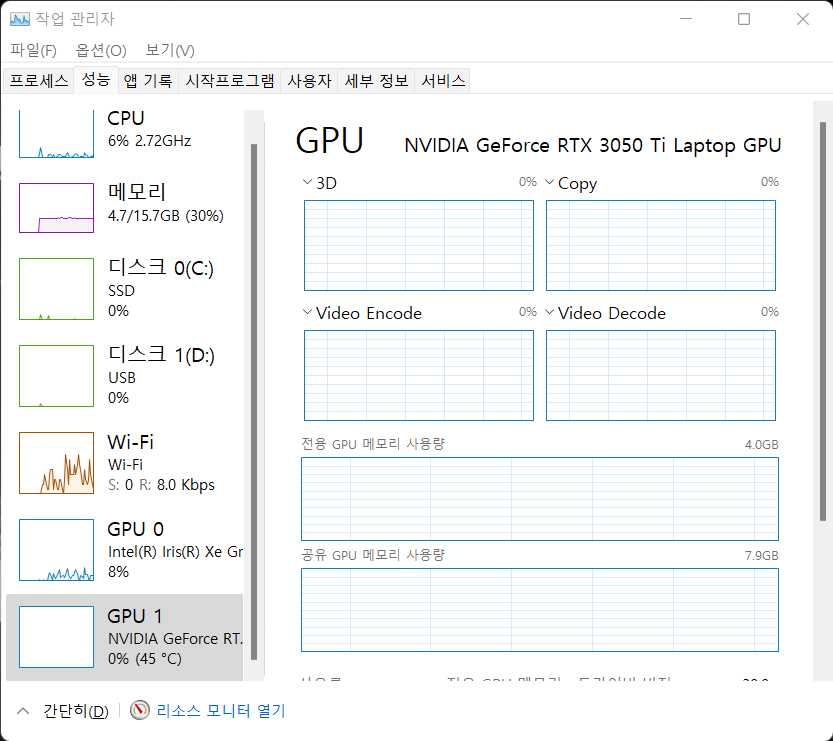Select the Disk 1 (D:) USB graph
833x741 pixels.
[56, 376]
